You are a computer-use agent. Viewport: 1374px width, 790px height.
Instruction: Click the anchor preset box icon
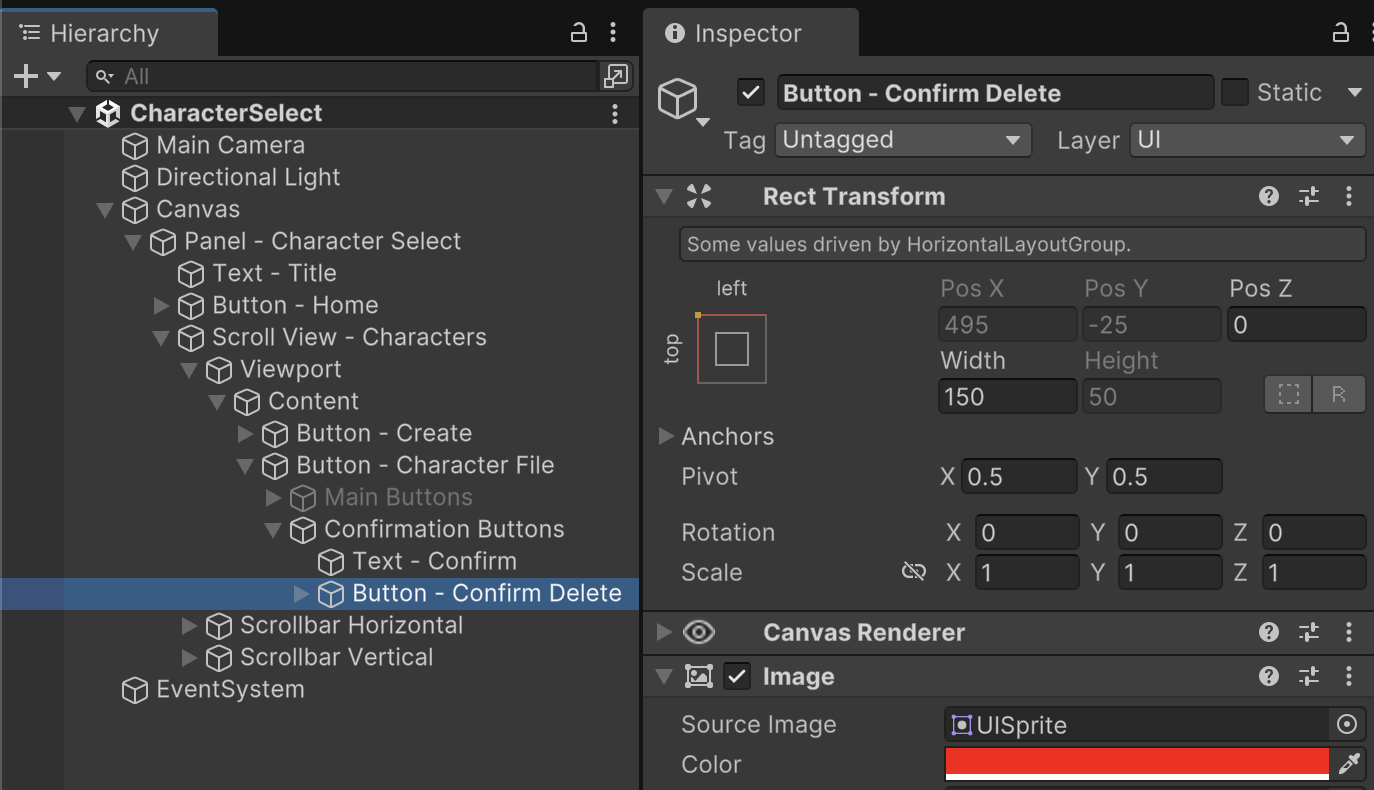coord(732,349)
